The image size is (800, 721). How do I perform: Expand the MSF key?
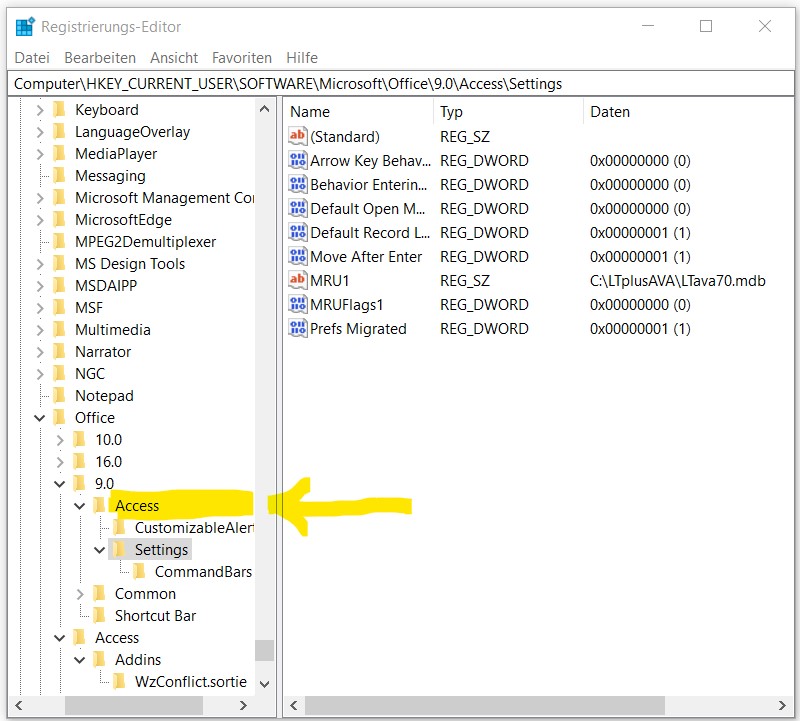[x=40, y=307]
